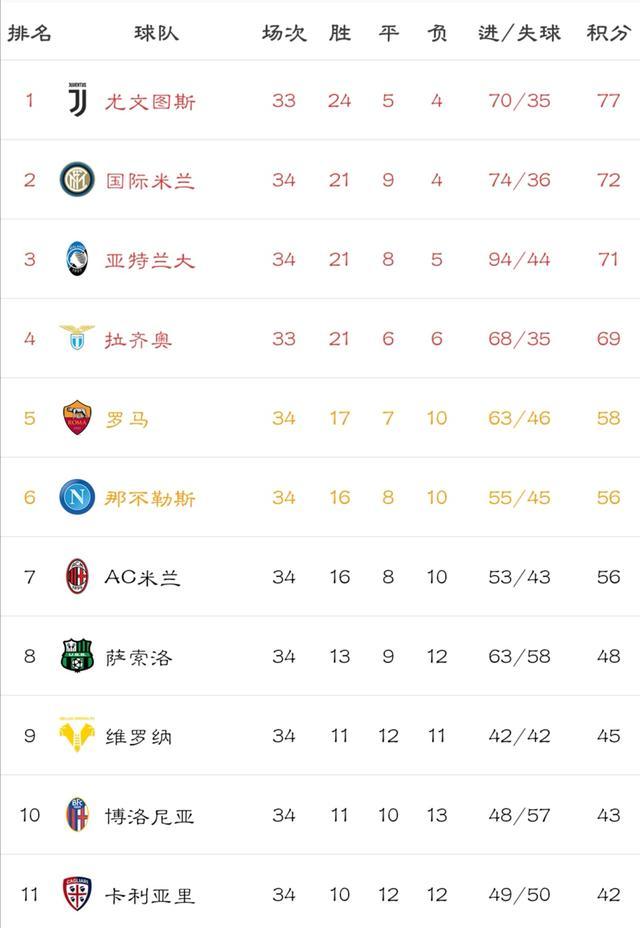Select the Atalanta team badge
This screenshot has height=928, width=640.
pyautogui.click(x=77, y=259)
